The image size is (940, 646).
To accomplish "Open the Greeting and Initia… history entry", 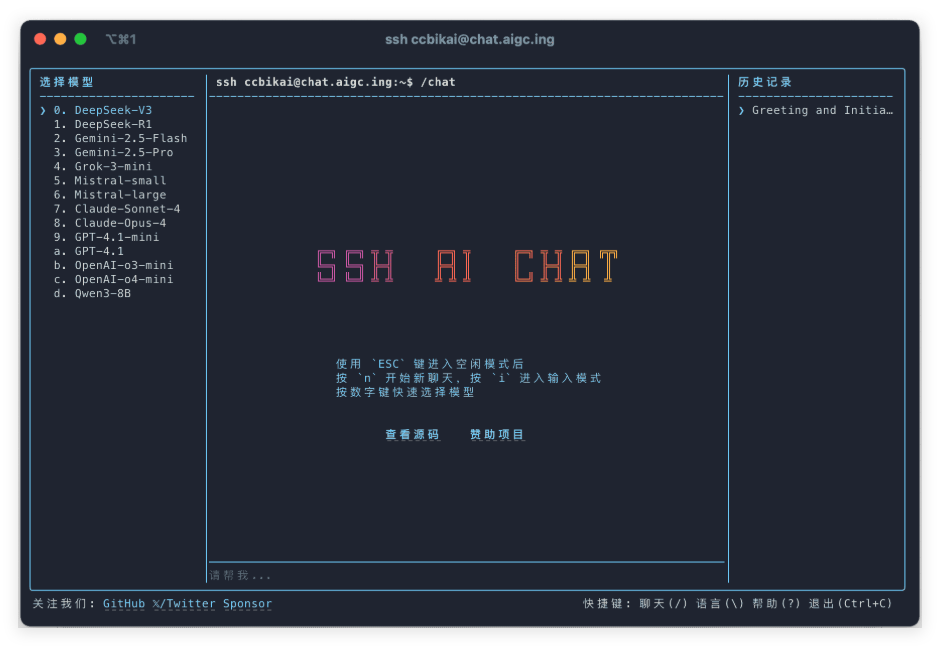I will click(815, 110).
